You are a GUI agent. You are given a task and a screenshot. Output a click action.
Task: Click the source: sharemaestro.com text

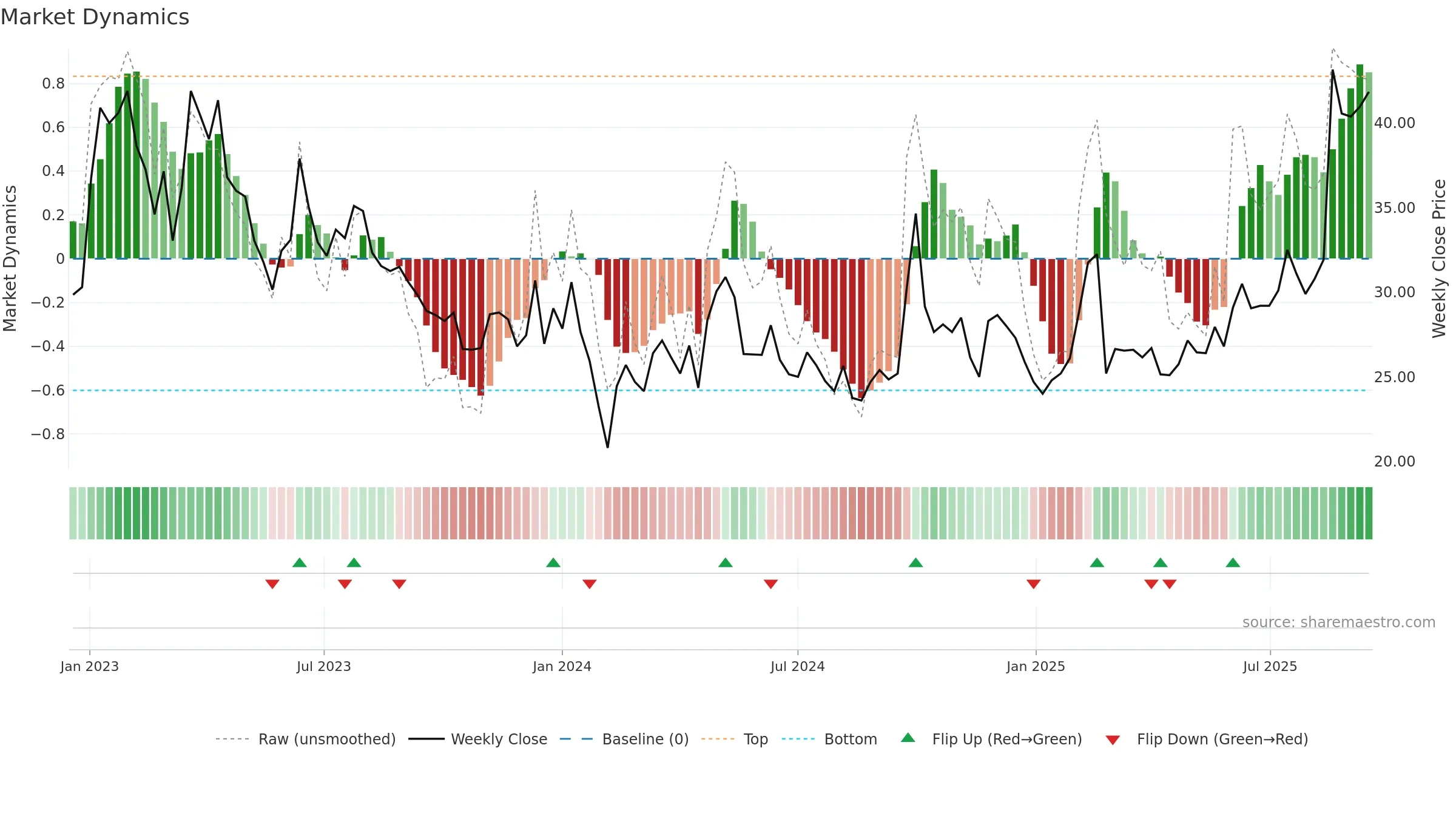[x=1339, y=622]
